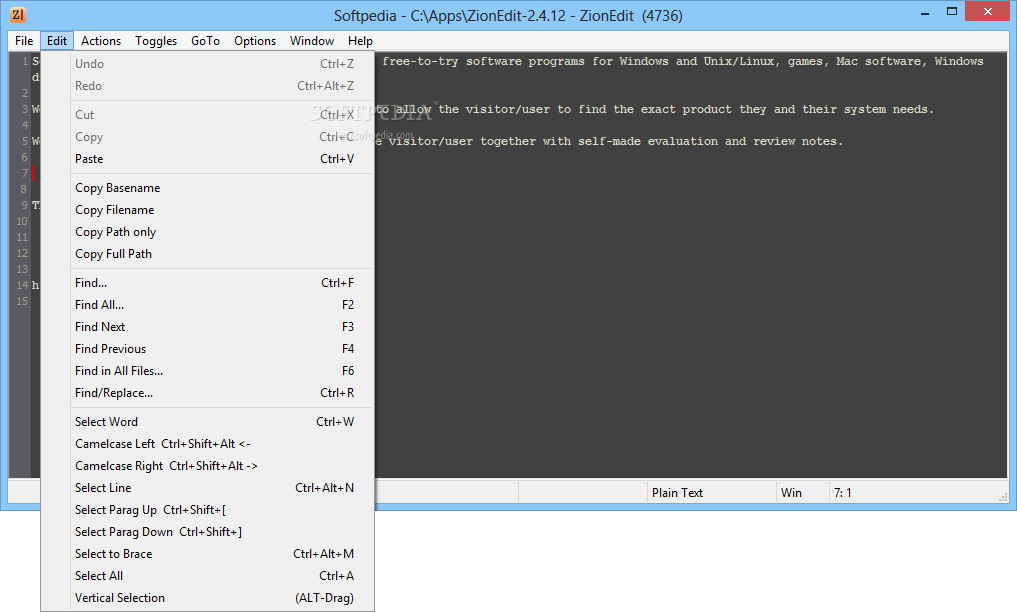
Task: Click Win line-ending indicator in status bar
Action: pyautogui.click(x=791, y=493)
